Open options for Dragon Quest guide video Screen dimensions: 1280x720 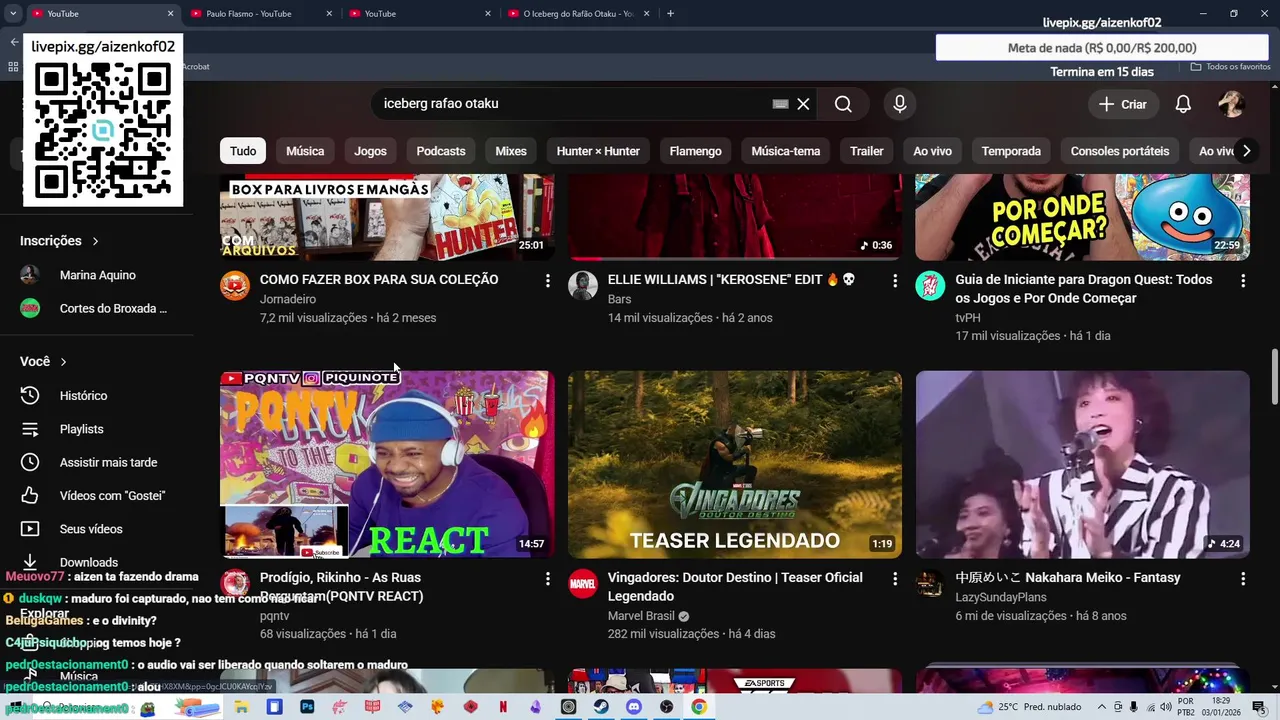(x=1243, y=281)
